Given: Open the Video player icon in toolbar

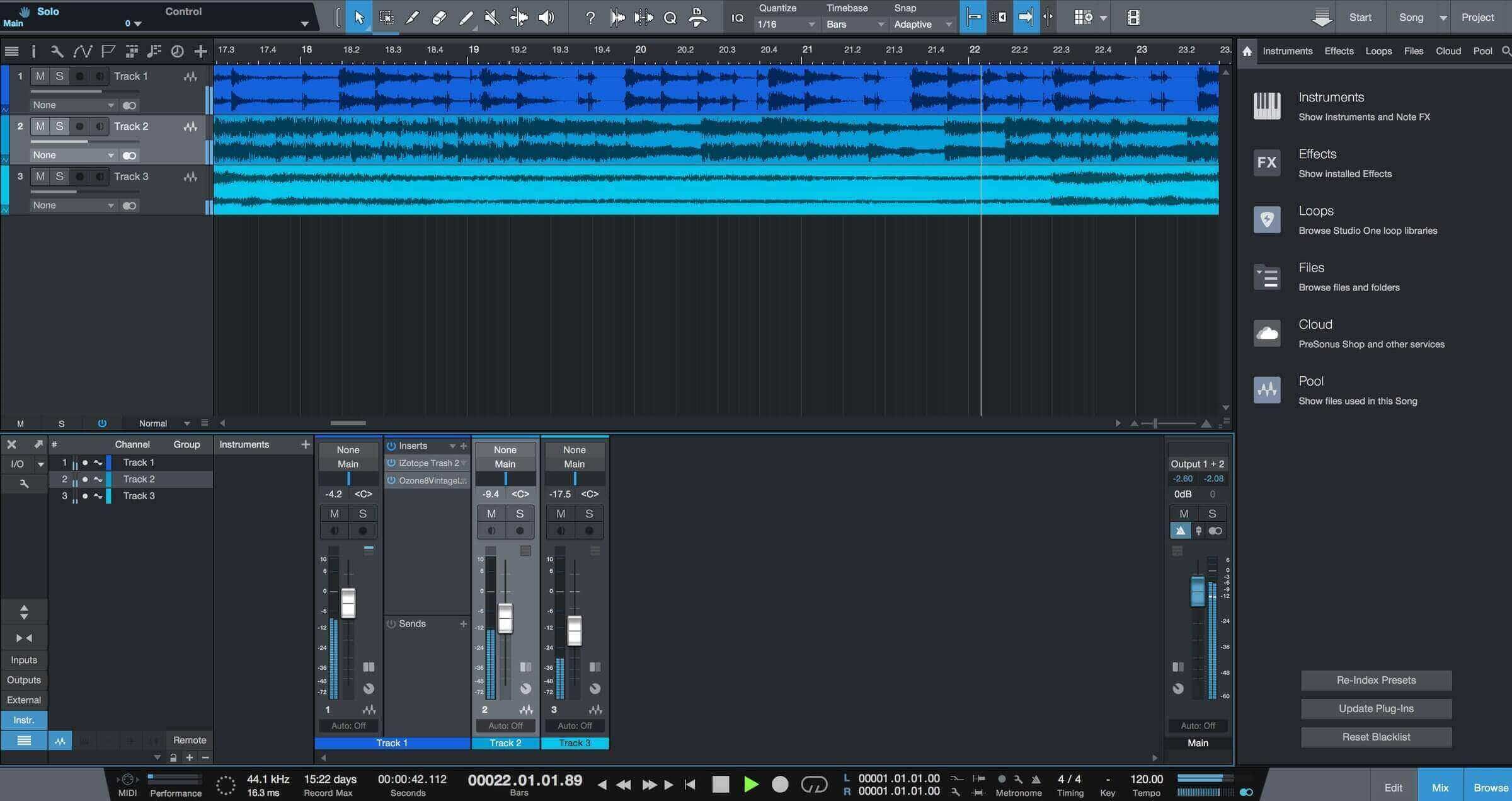Looking at the screenshot, I should pos(1133,17).
